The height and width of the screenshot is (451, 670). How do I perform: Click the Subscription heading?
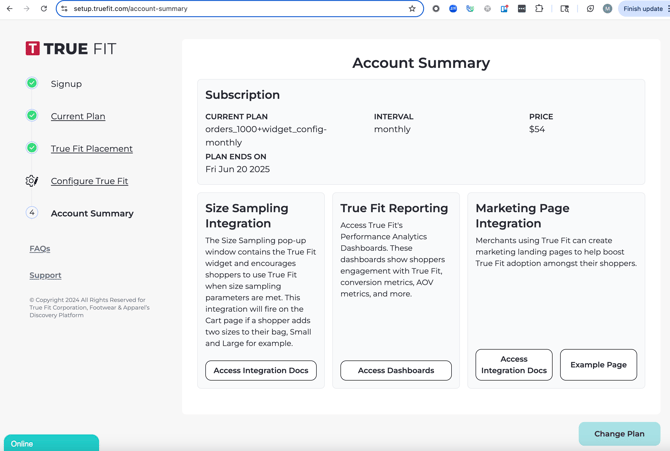click(242, 95)
